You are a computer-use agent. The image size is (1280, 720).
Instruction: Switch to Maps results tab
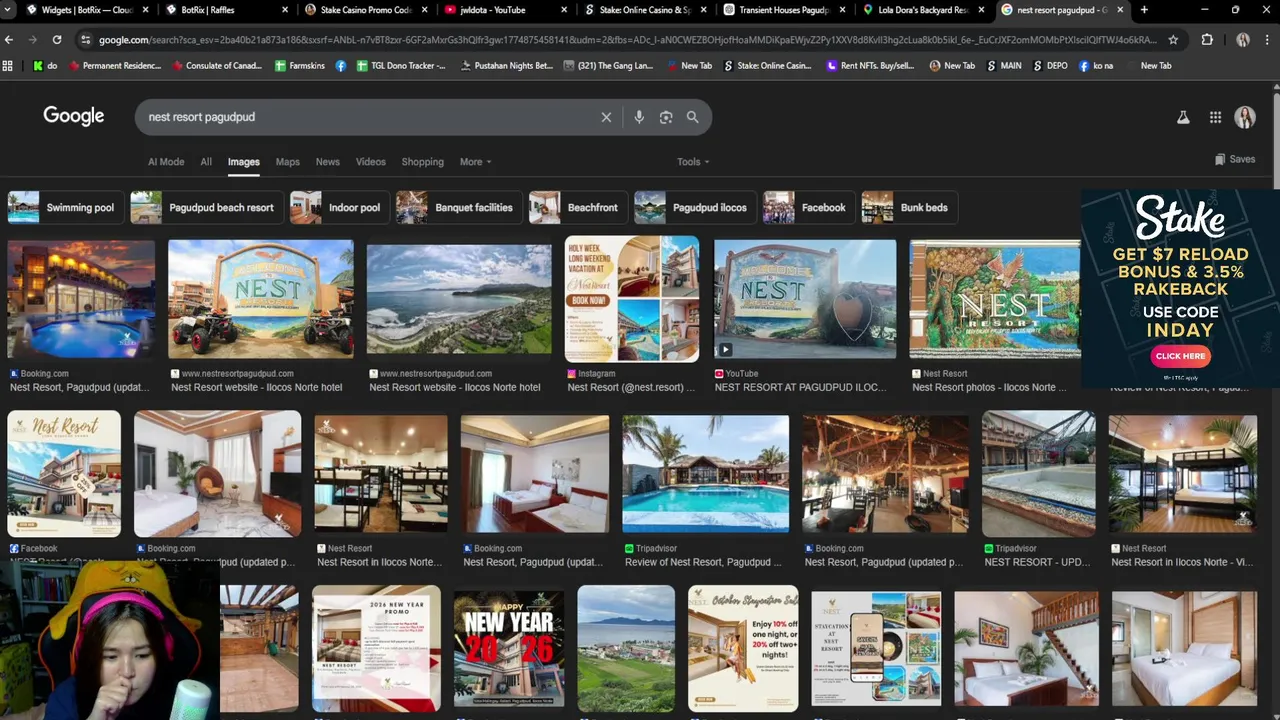point(288,162)
